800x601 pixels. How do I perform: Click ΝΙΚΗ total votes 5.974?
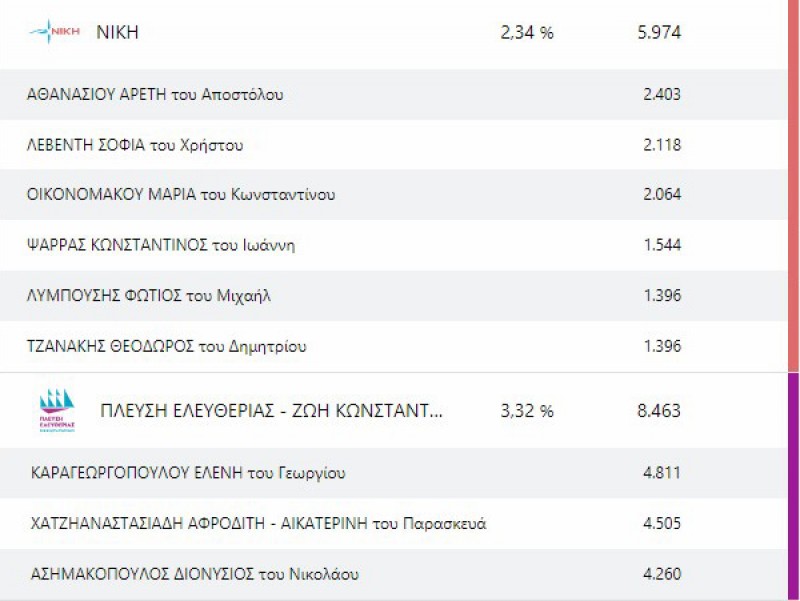pyautogui.click(x=658, y=33)
